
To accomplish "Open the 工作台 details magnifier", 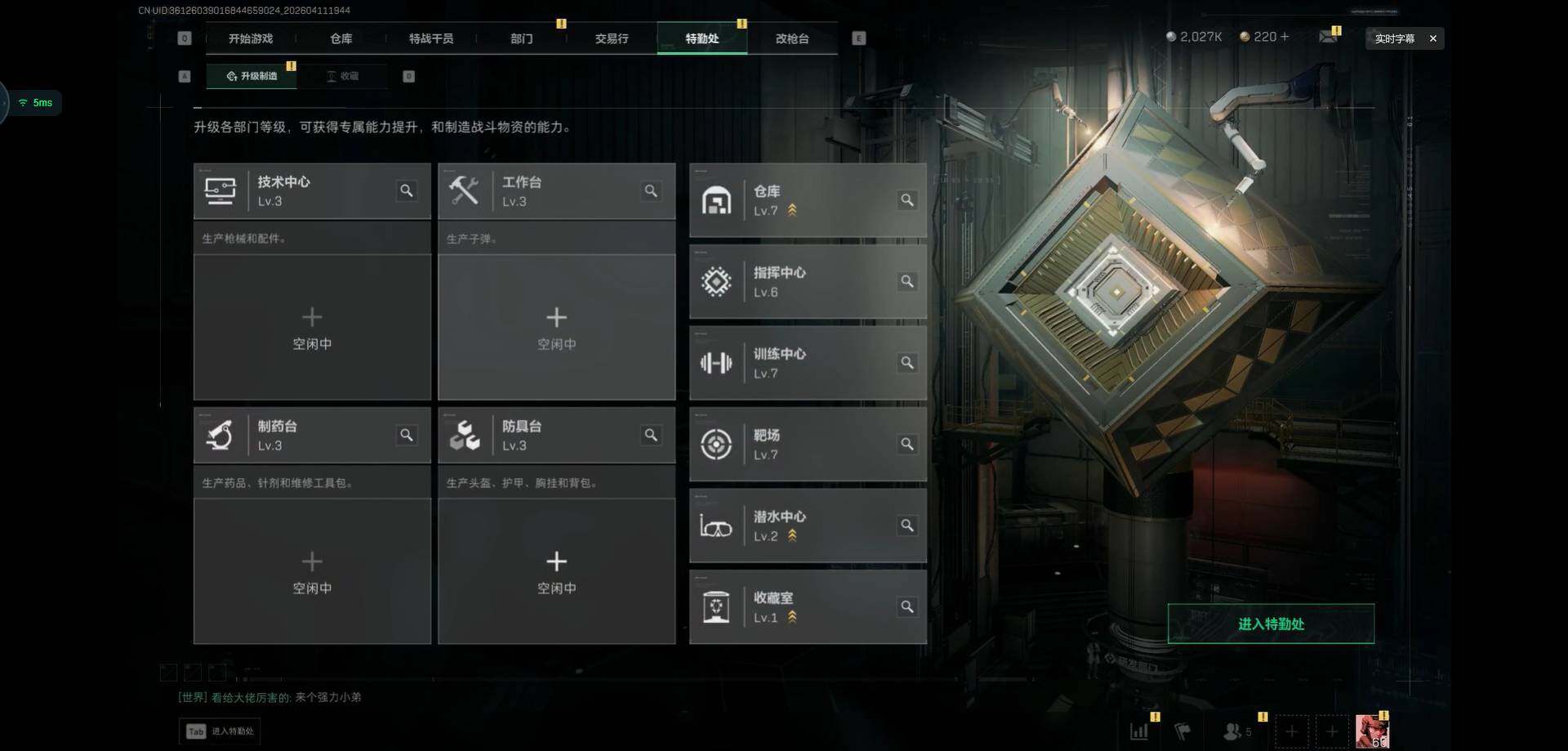I will [651, 191].
